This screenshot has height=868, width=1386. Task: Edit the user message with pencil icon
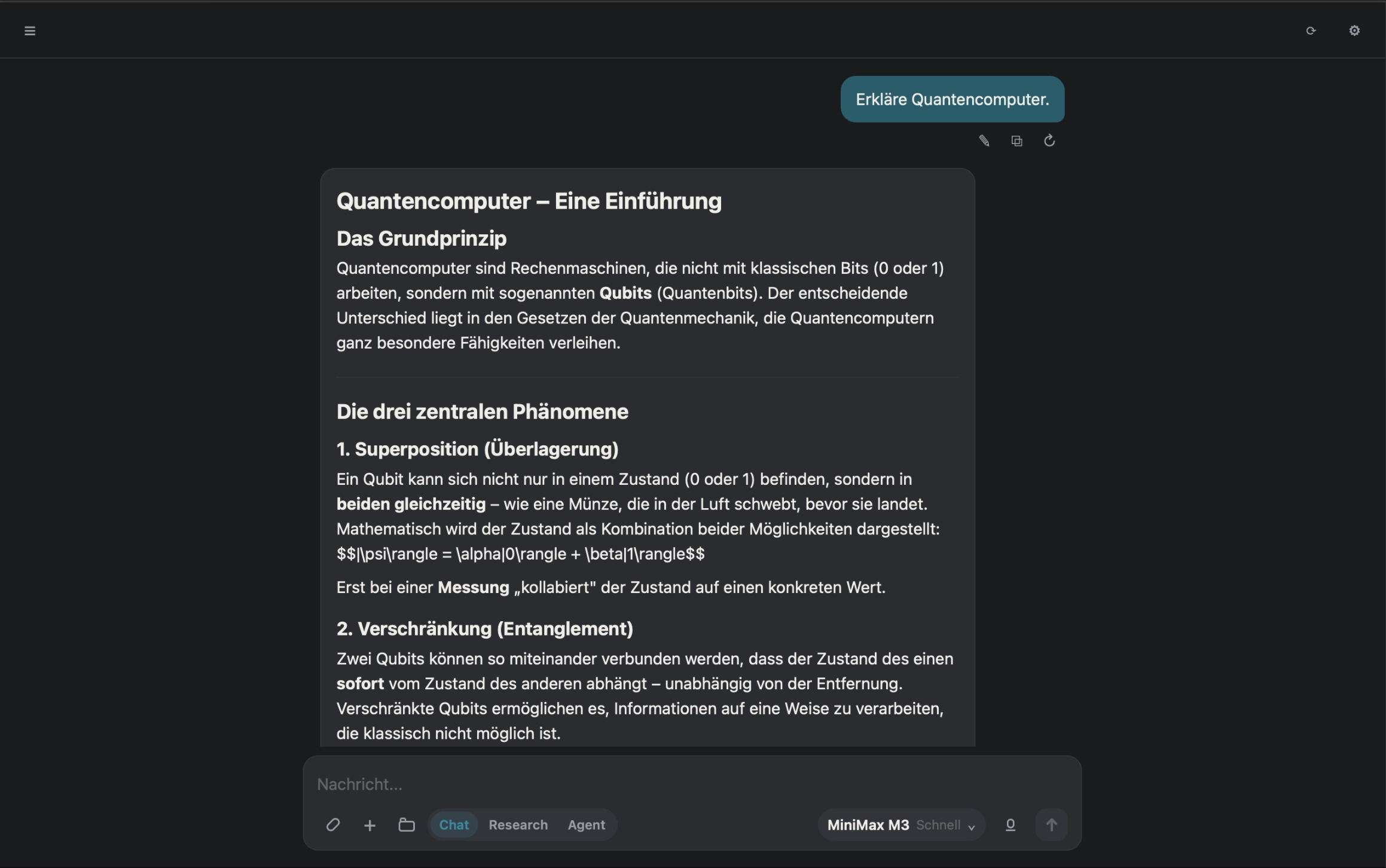click(984, 140)
